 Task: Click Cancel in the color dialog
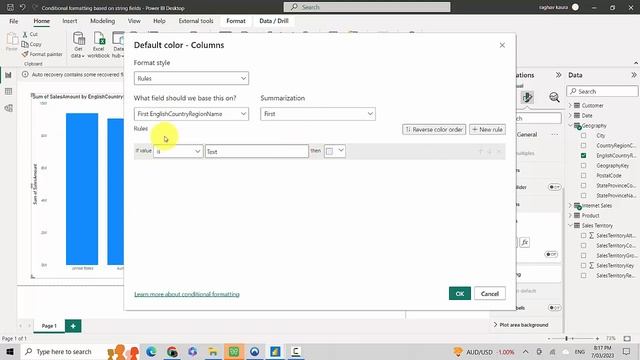(x=490, y=293)
